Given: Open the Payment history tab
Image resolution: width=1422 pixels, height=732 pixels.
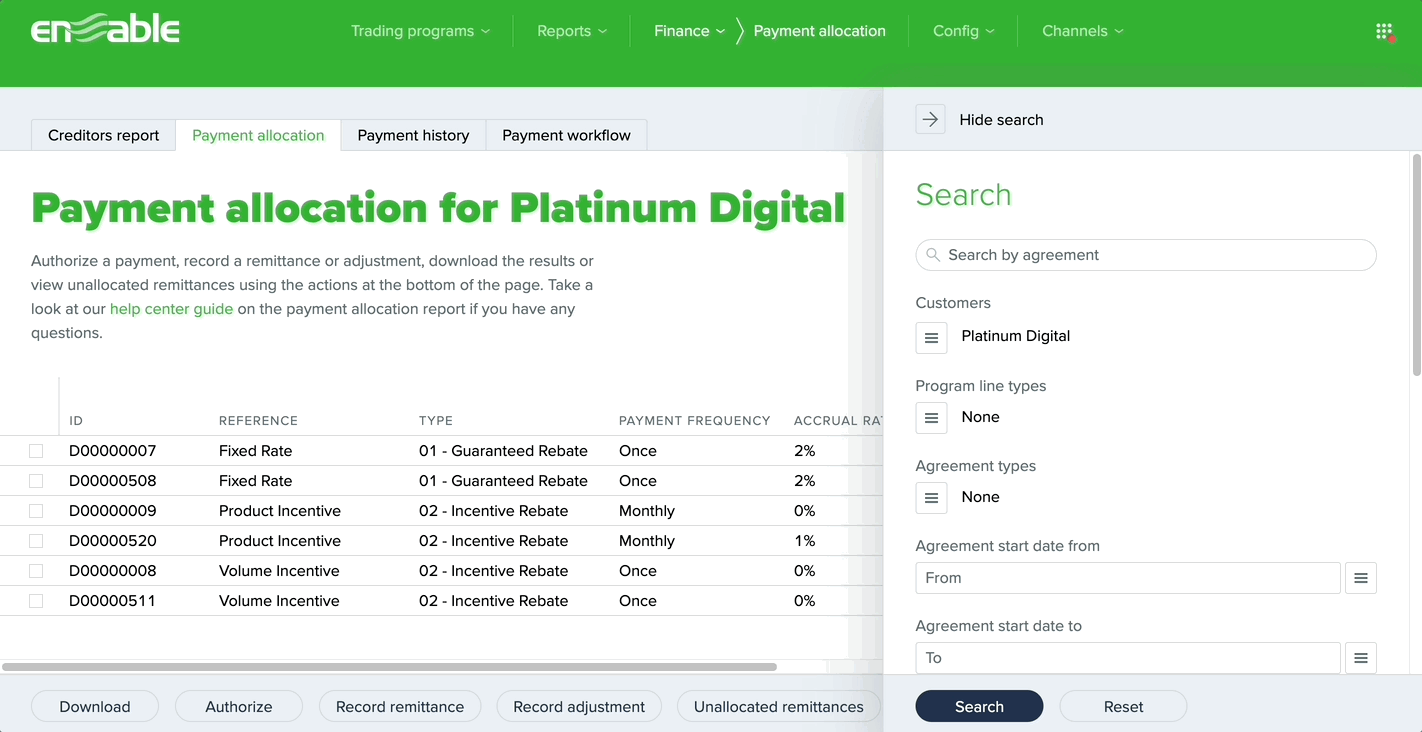Looking at the screenshot, I should (413, 135).
